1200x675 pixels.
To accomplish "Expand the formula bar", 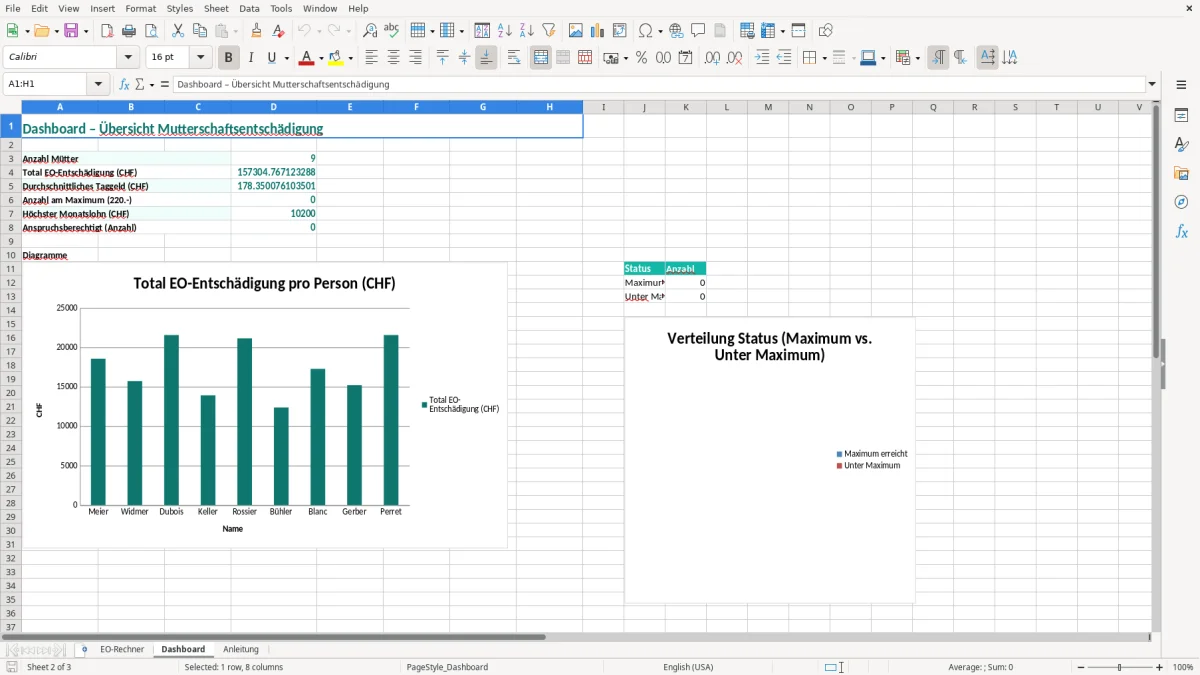I will pyautogui.click(x=1152, y=85).
